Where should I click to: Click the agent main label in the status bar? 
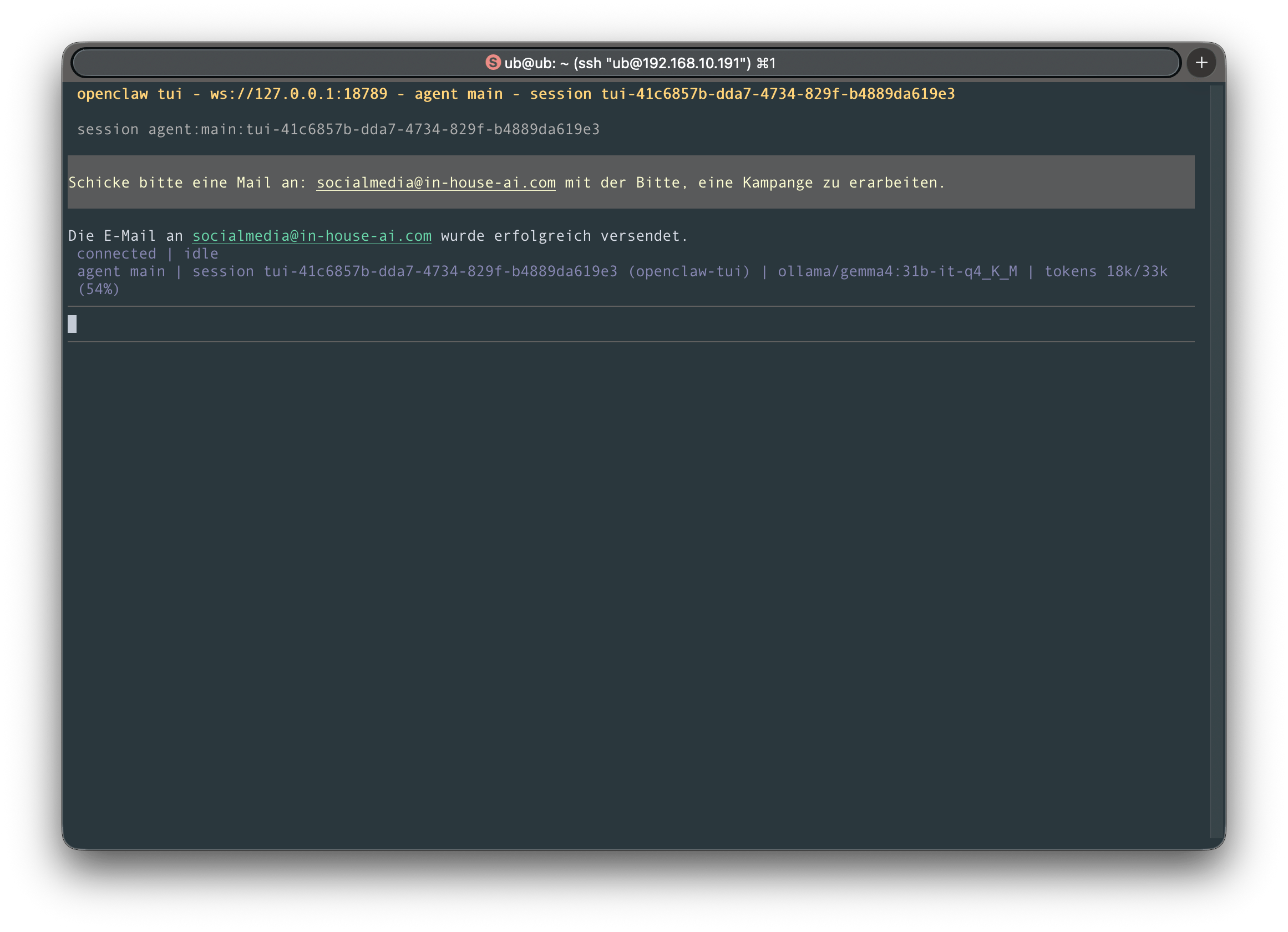[x=121, y=271]
